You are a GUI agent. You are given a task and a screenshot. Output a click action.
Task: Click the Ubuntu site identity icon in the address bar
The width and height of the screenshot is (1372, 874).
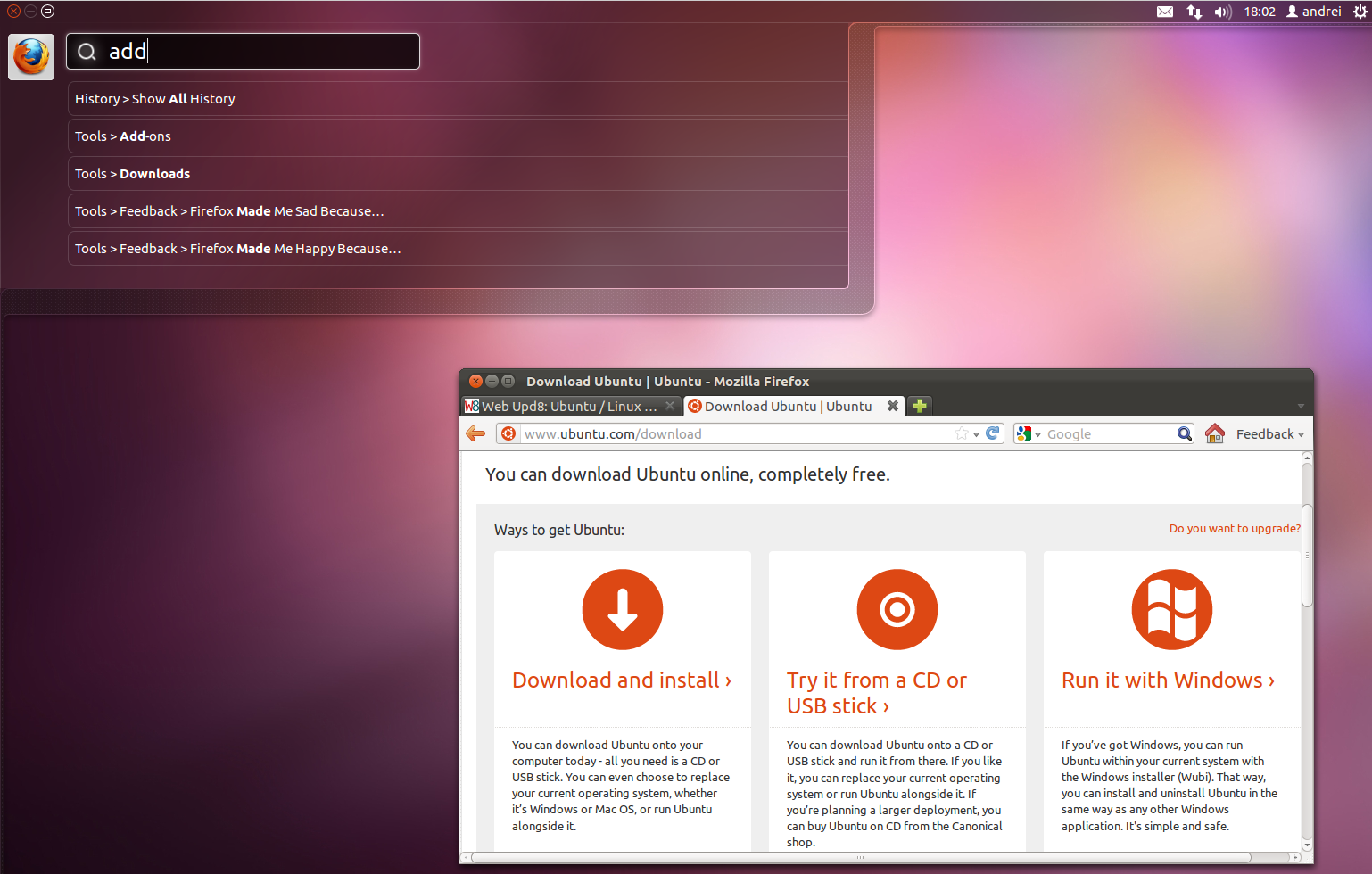[508, 434]
